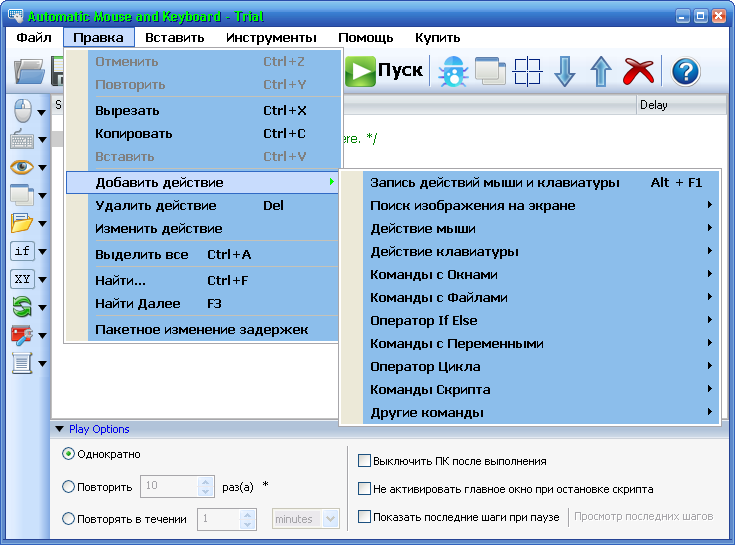Open dropdown arrow next to 'if' icon

pos(42,252)
